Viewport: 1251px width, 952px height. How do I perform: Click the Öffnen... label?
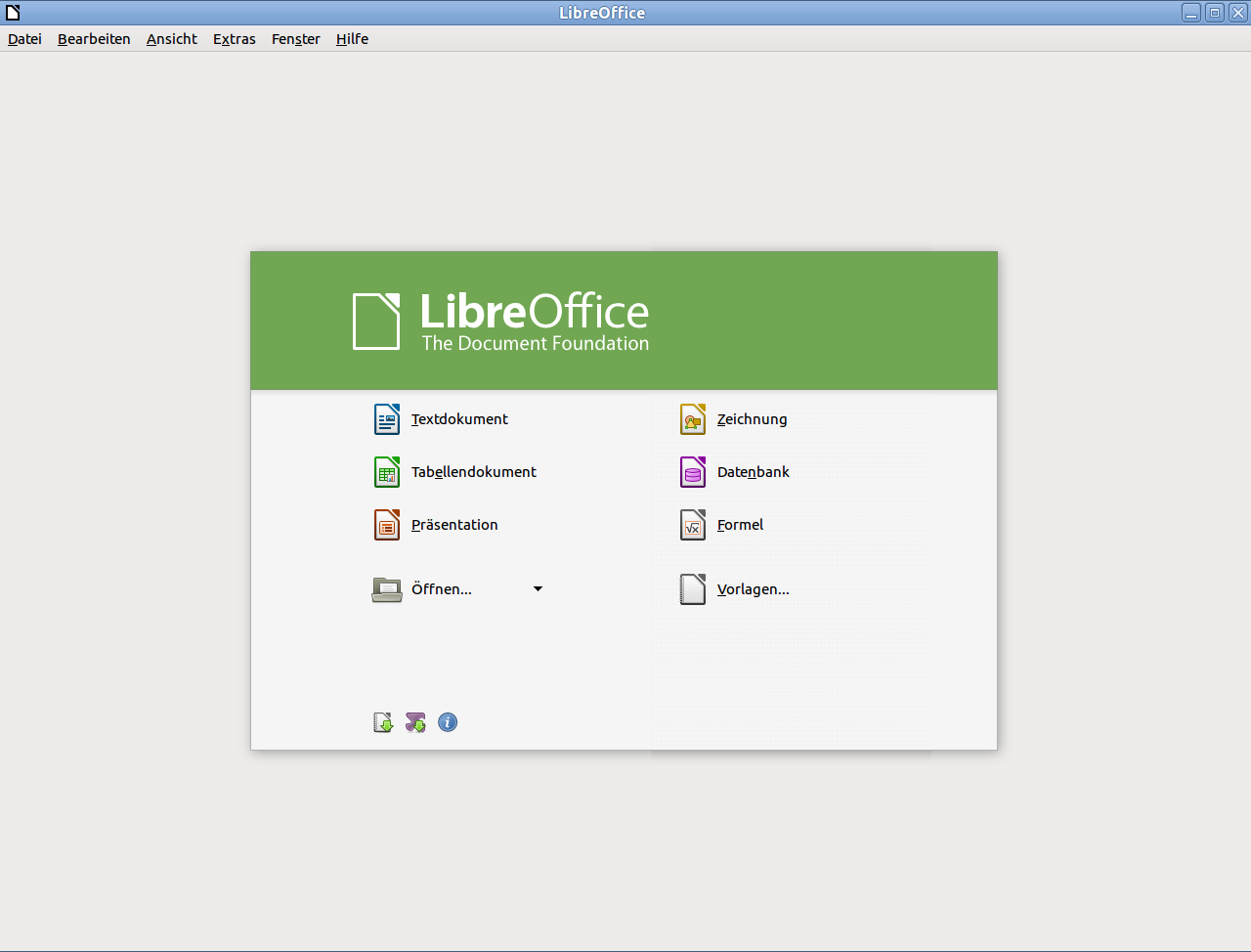coord(442,589)
